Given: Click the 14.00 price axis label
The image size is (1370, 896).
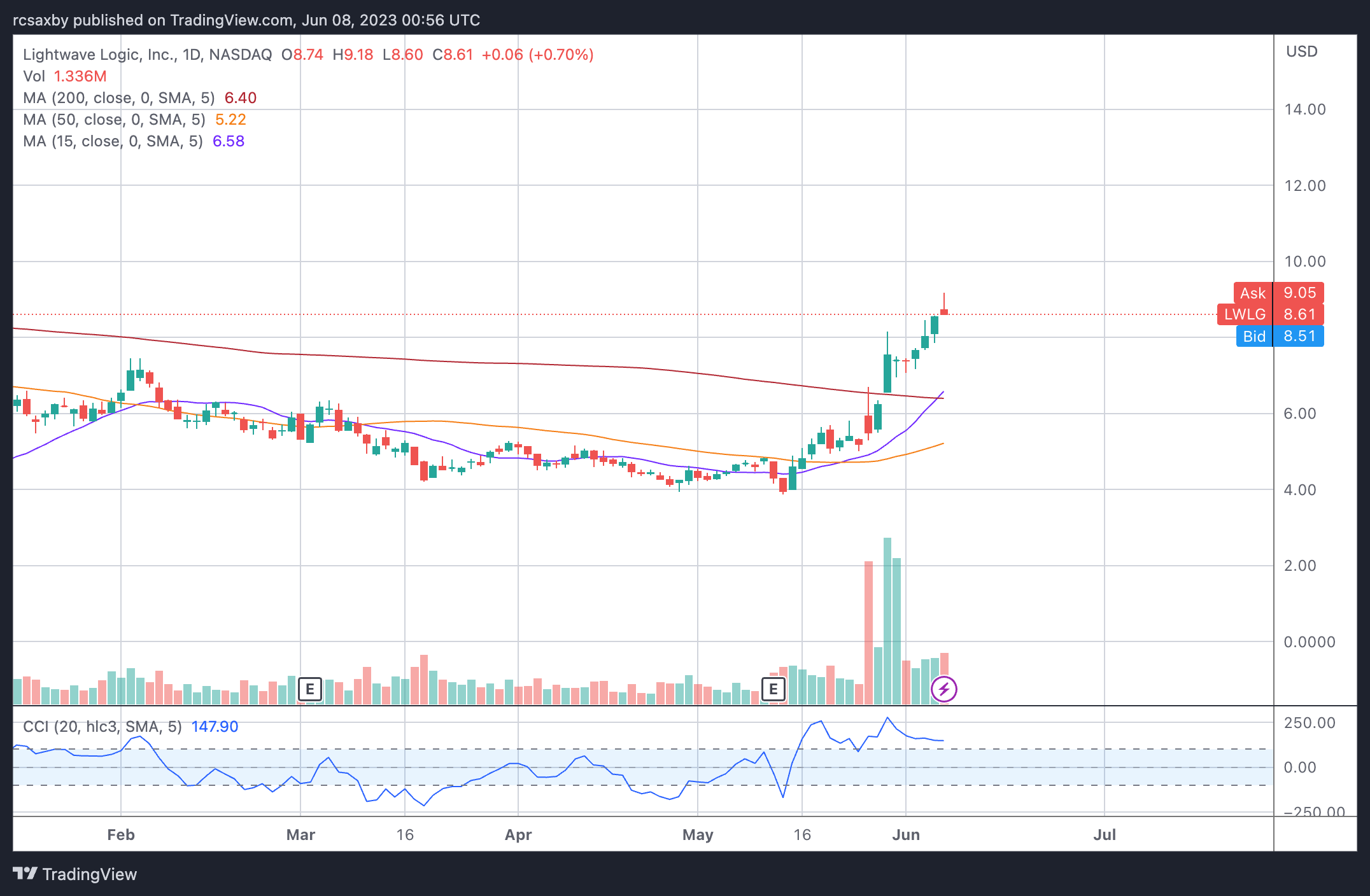Looking at the screenshot, I should (1305, 109).
